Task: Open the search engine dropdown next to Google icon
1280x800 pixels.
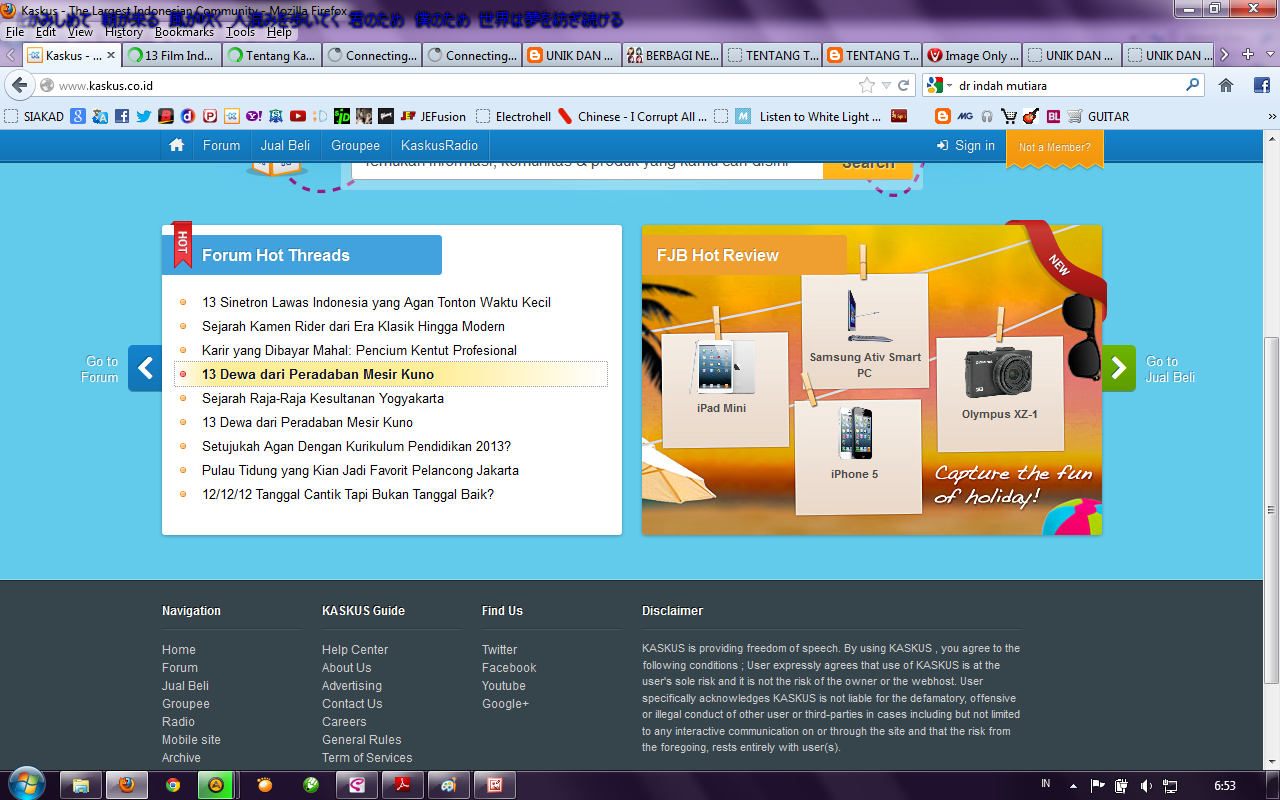Action: click(x=950, y=85)
